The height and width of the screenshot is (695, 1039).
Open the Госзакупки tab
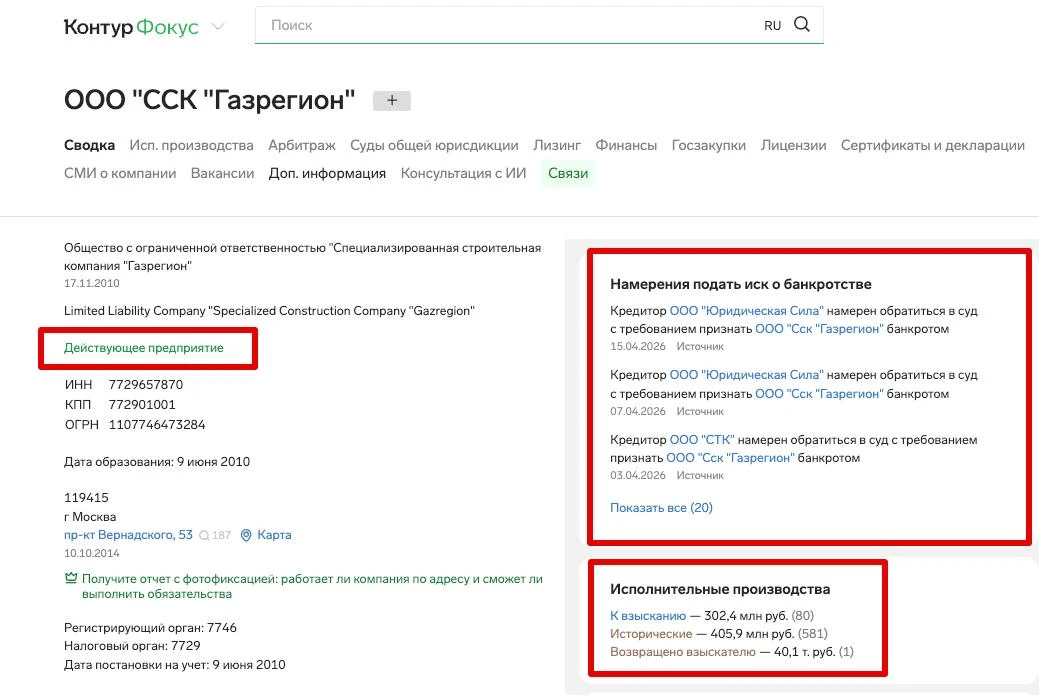pos(709,145)
